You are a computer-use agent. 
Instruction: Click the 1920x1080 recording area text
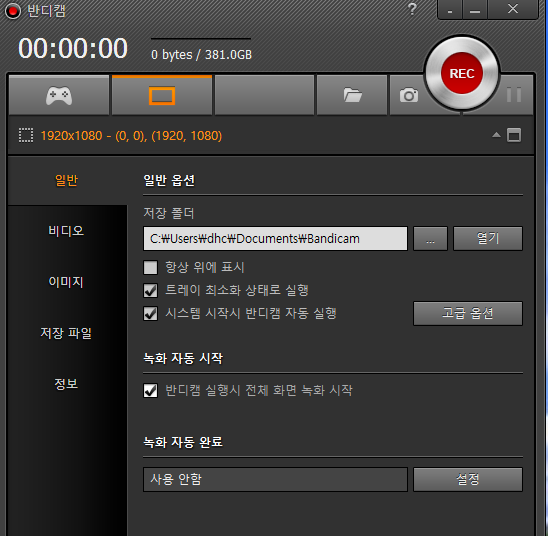coord(131,136)
